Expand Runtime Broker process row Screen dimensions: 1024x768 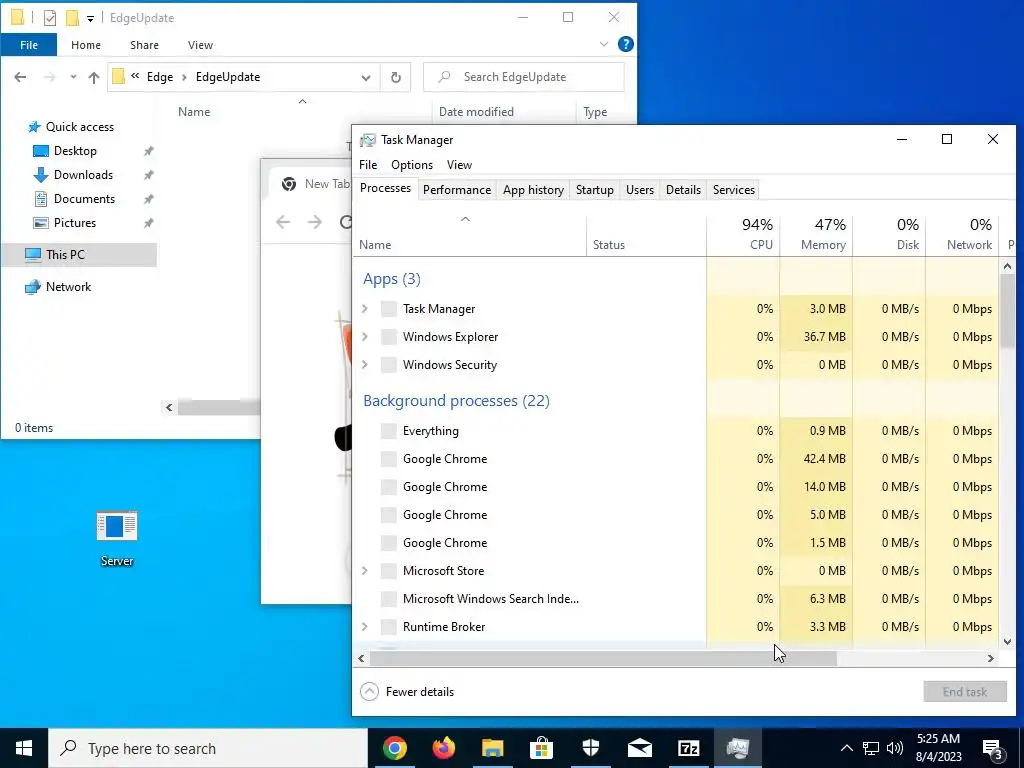click(365, 627)
